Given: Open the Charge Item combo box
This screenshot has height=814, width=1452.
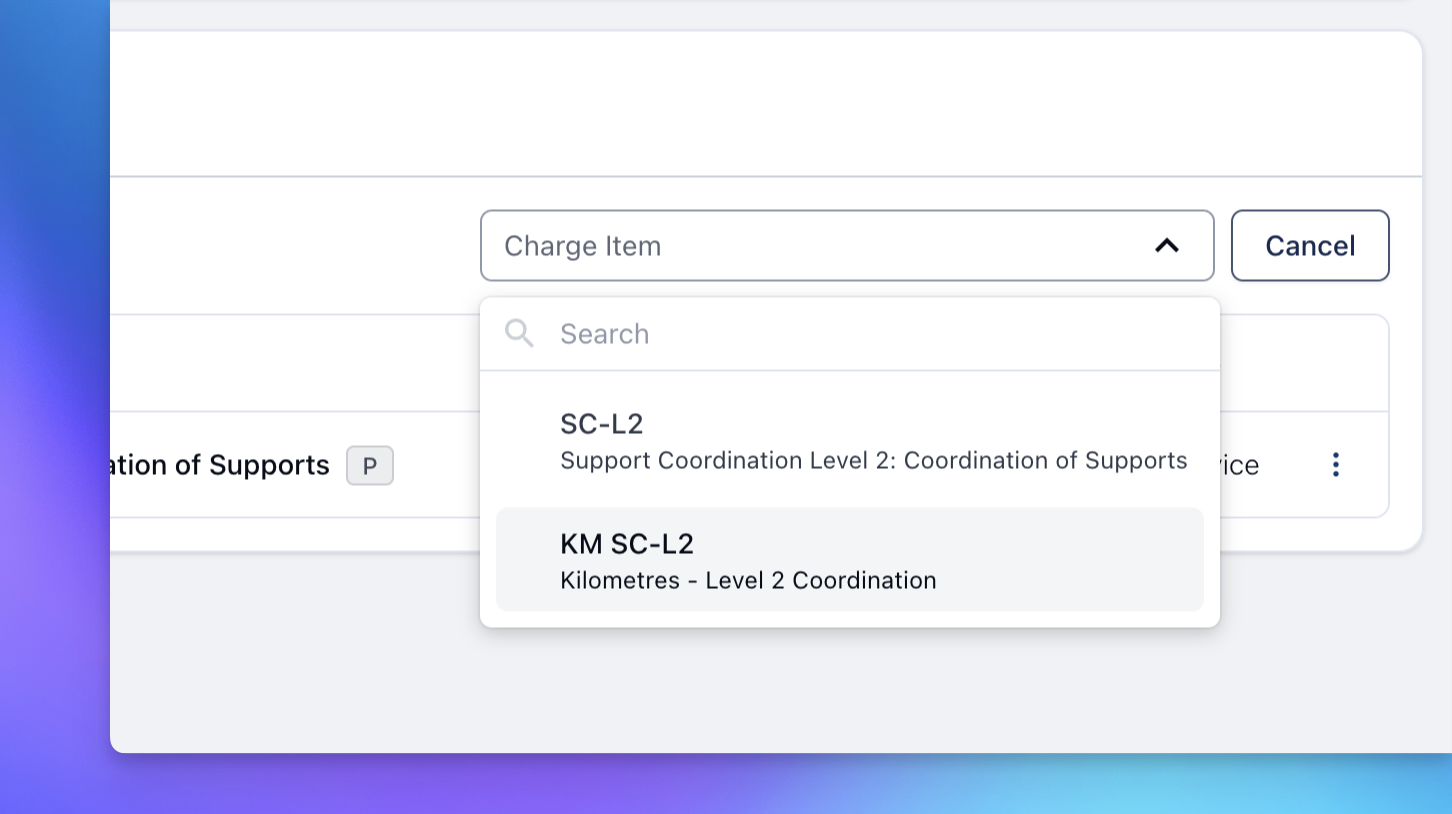Looking at the screenshot, I should pyautogui.click(x=846, y=246).
